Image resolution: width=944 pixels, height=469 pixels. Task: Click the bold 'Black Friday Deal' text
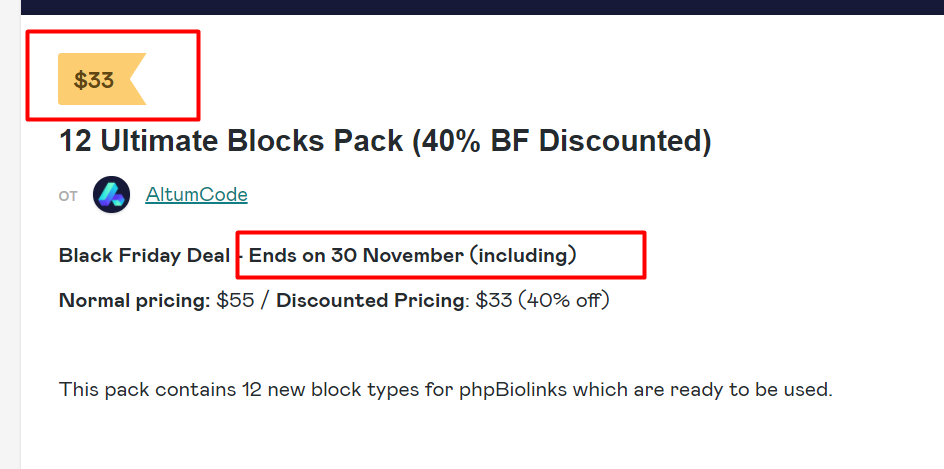click(x=144, y=255)
